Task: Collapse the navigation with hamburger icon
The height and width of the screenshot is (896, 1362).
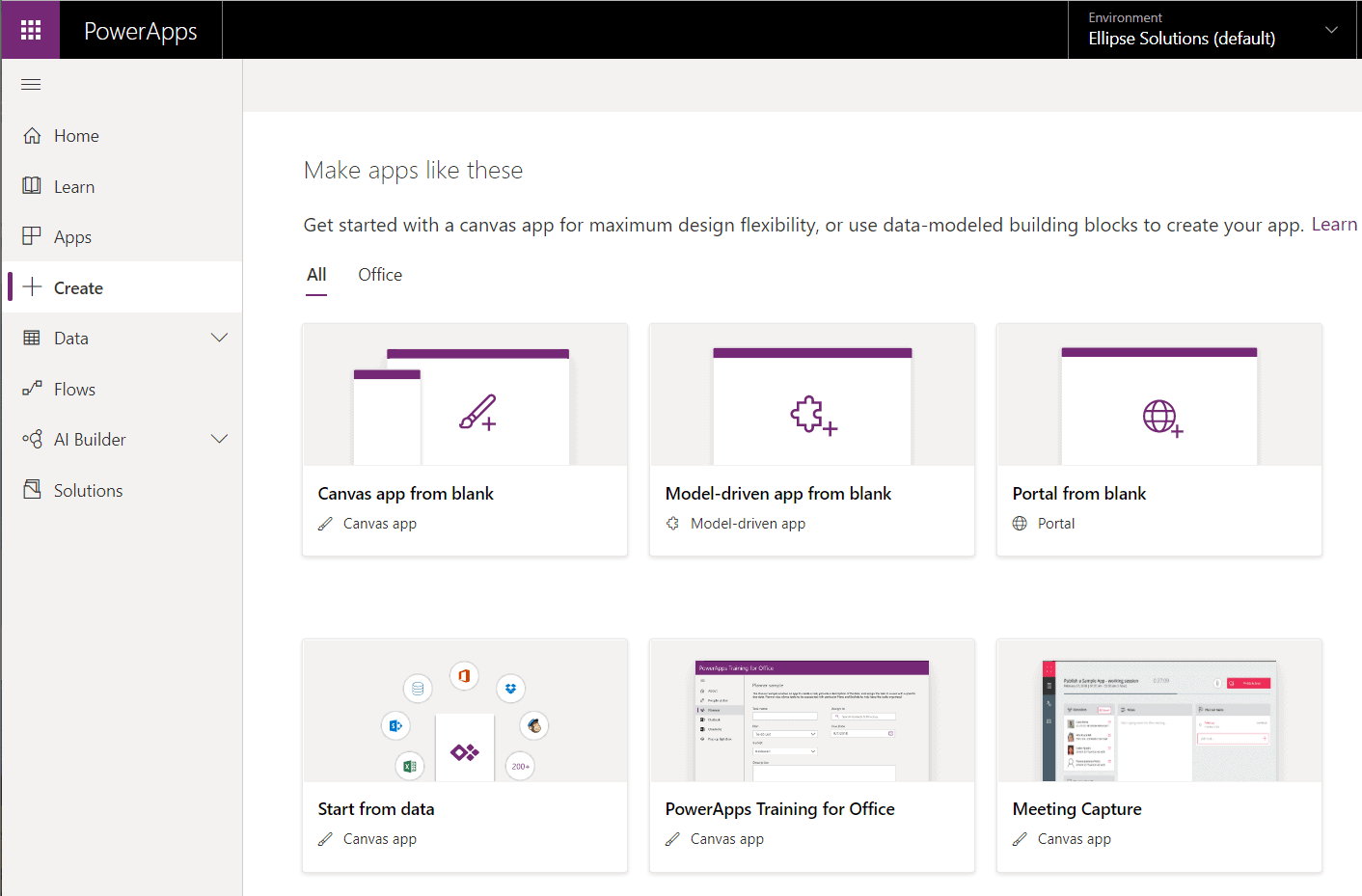Action: [31, 85]
